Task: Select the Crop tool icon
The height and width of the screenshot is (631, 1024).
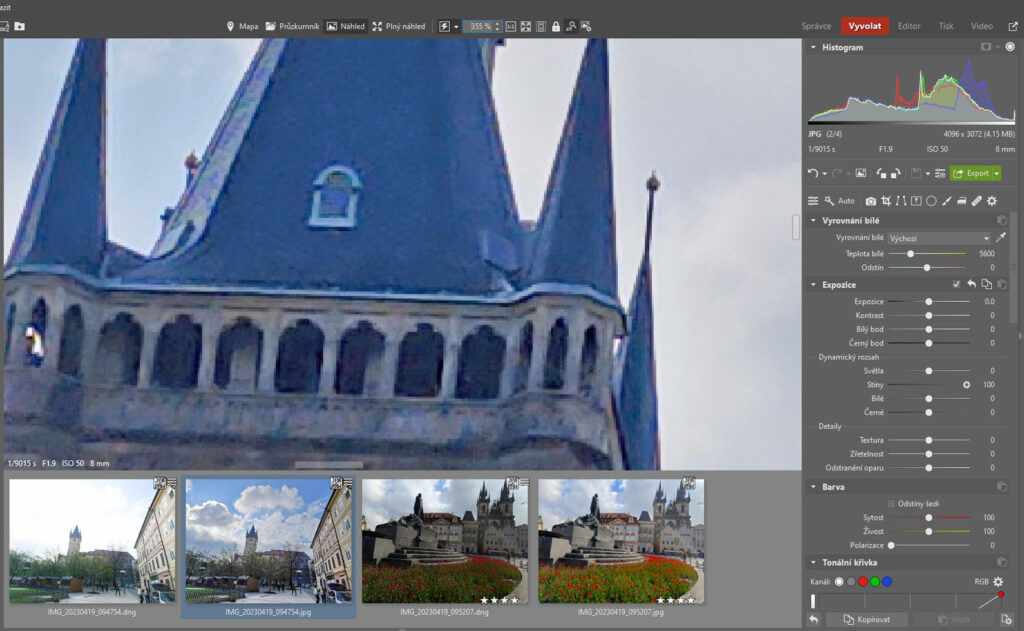Action: pyautogui.click(x=886, y=201)
